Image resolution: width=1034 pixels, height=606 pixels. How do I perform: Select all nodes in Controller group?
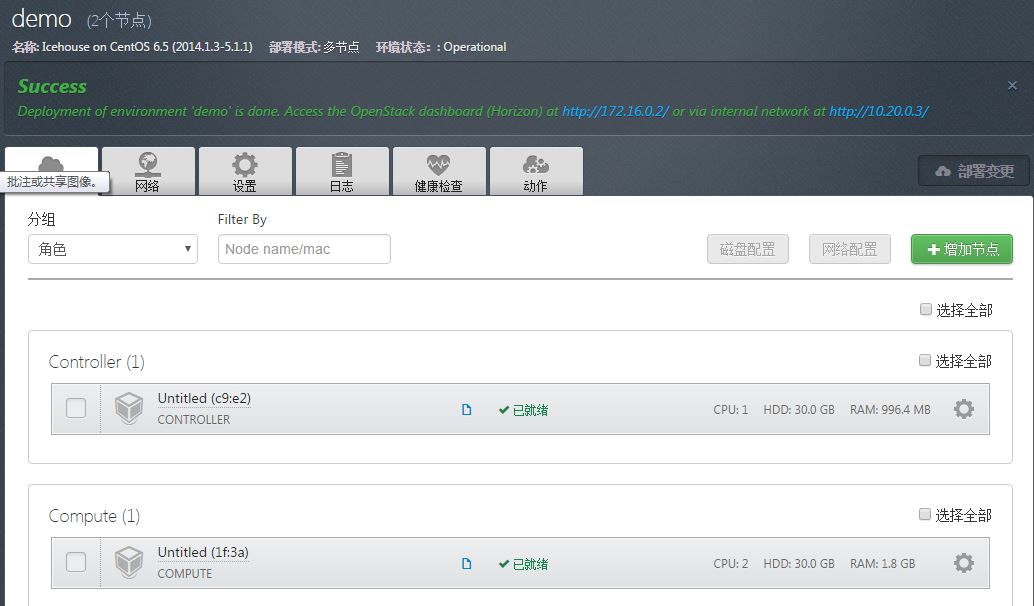pos(925,359)
